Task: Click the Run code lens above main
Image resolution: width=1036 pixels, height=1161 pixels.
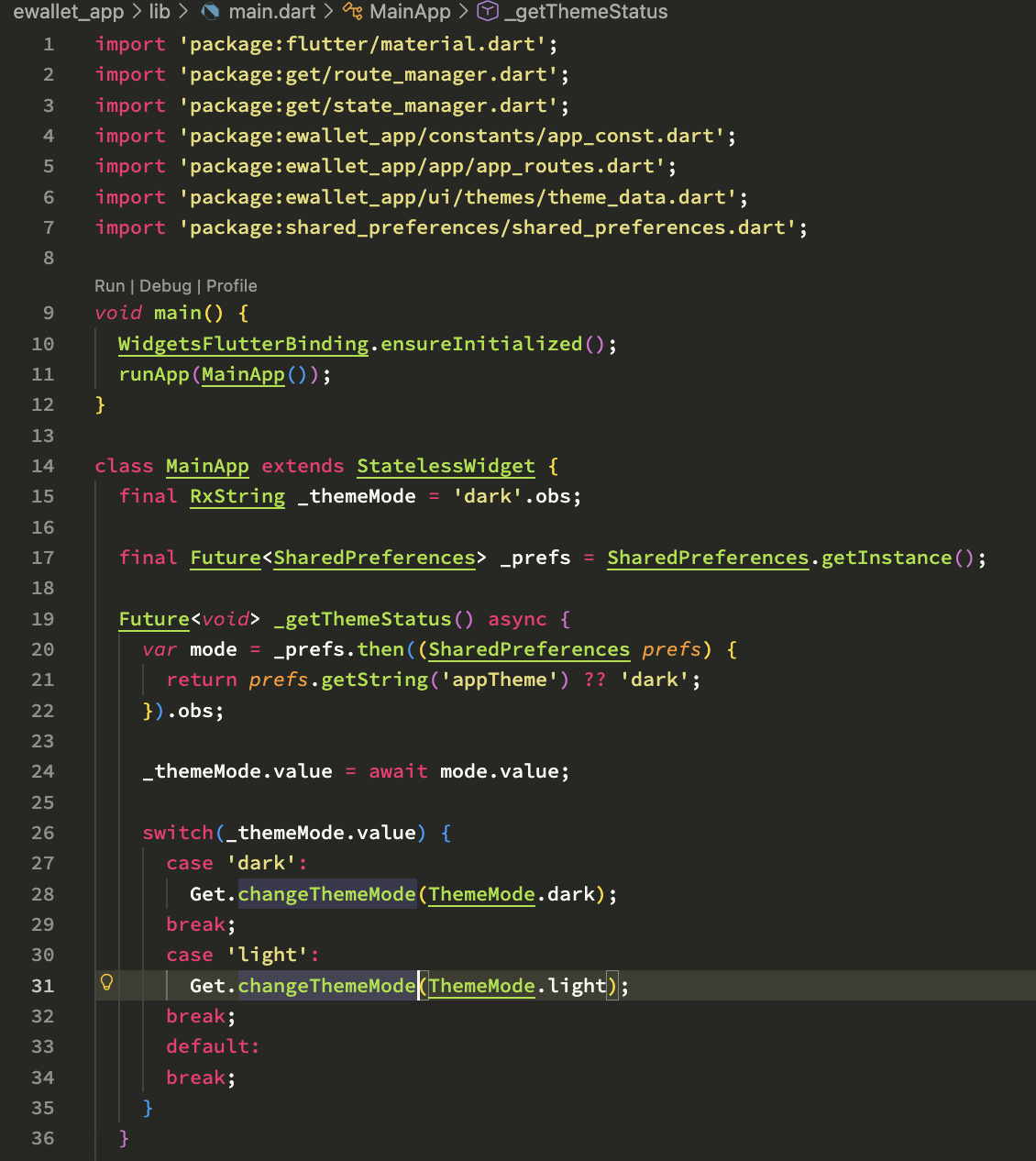Action: tap(109, 285)
